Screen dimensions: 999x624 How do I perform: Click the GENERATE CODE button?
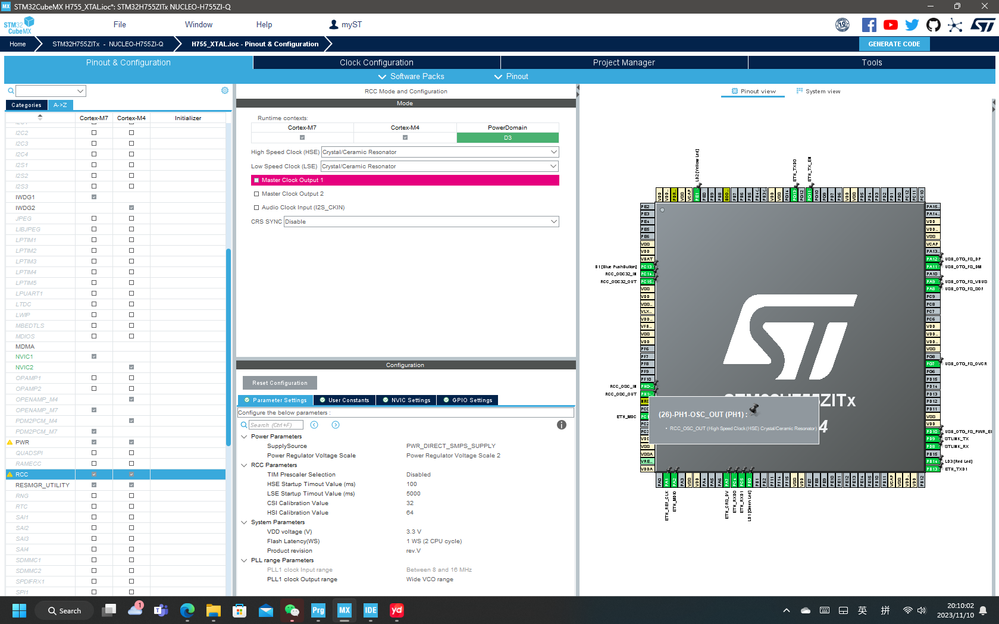coord(896,44)
